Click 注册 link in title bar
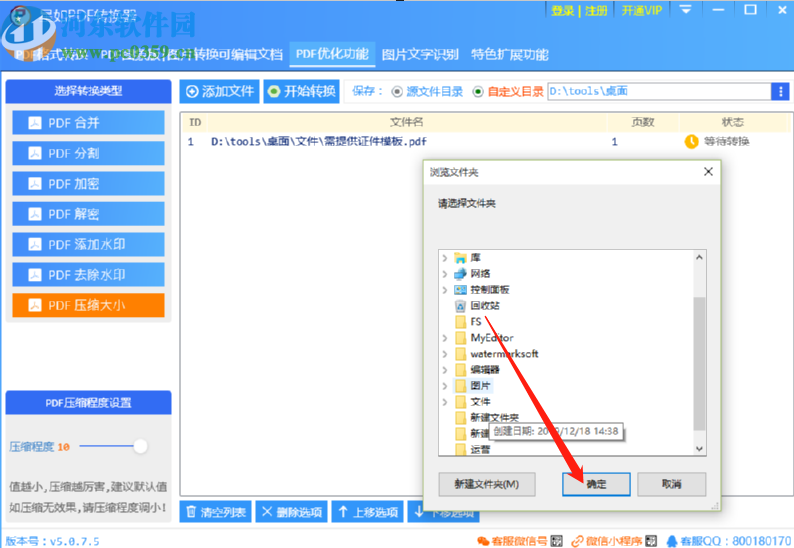This screenshot has width=794, height=548. pos(596,11)
